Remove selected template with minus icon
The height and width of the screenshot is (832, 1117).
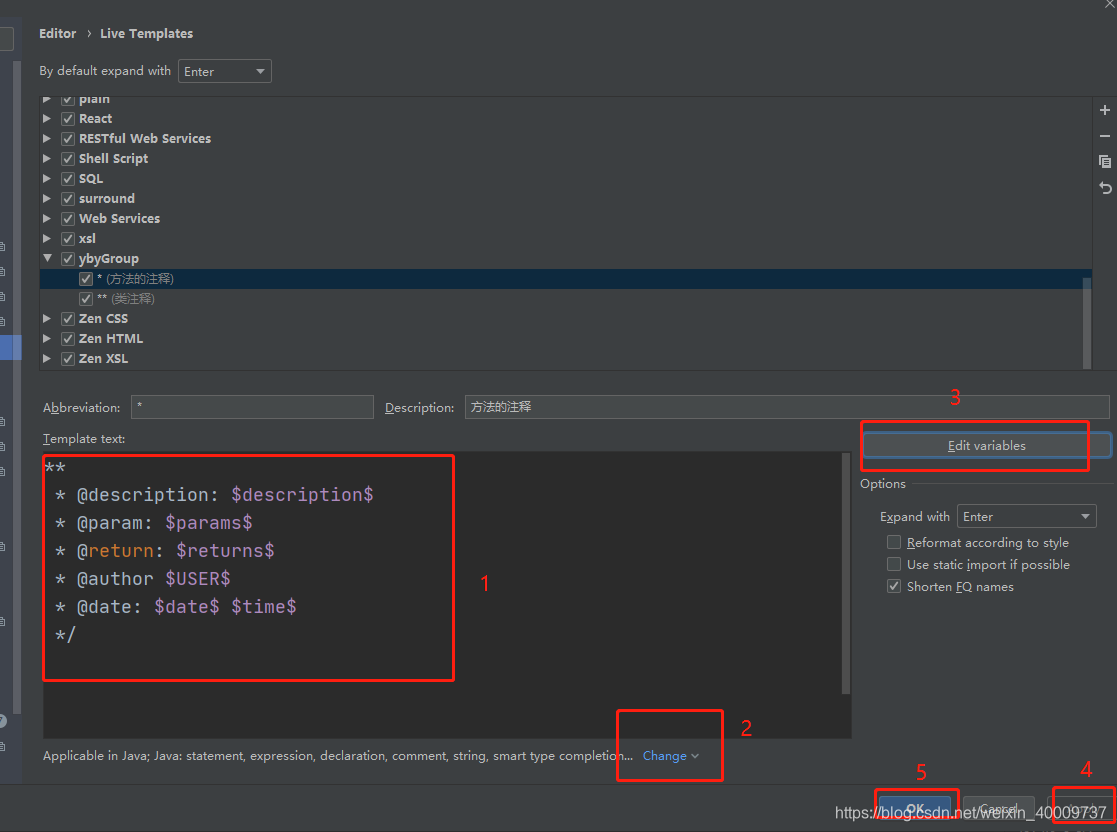coord(1105,136)
